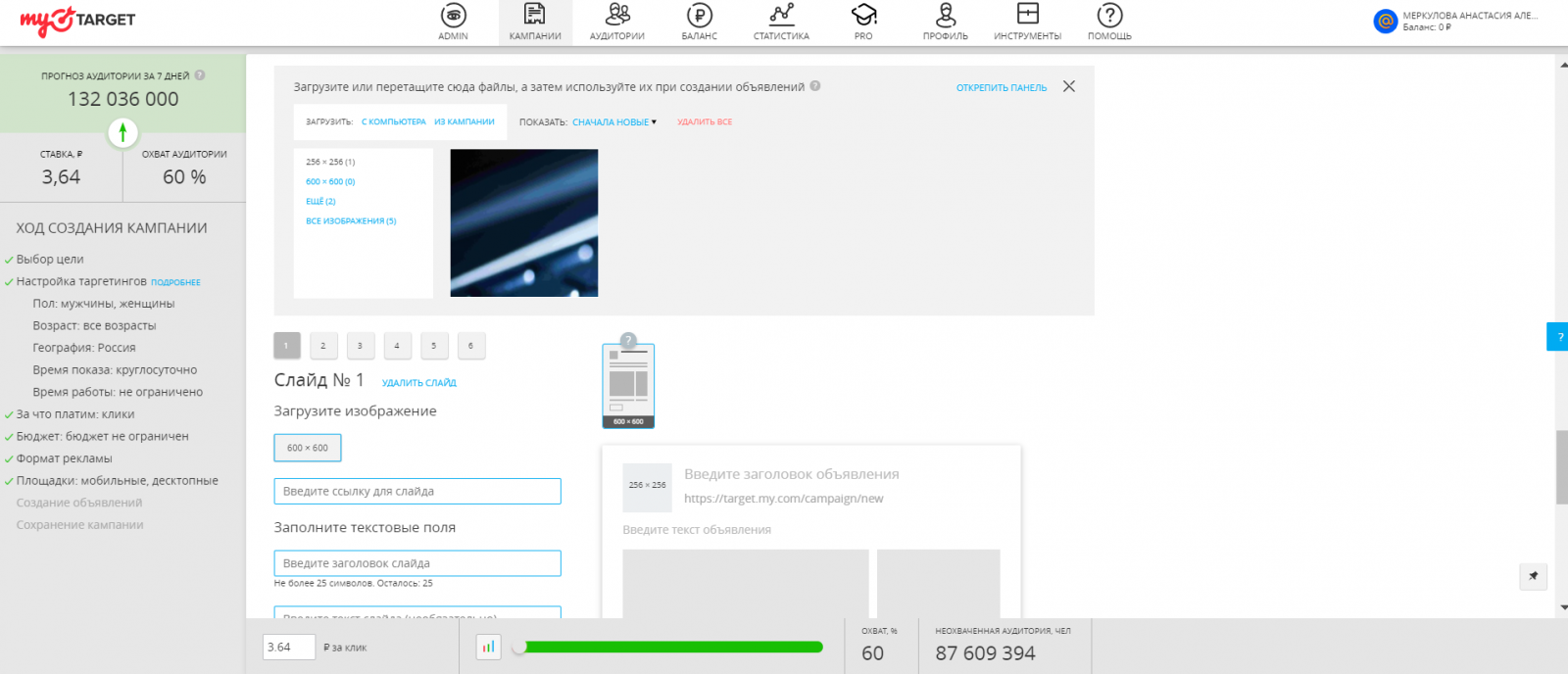Viewport: 1568px width, 674px height.
Task: Click the preview URL target.my.com/campaign/new
Action: (x=783, y=499)
